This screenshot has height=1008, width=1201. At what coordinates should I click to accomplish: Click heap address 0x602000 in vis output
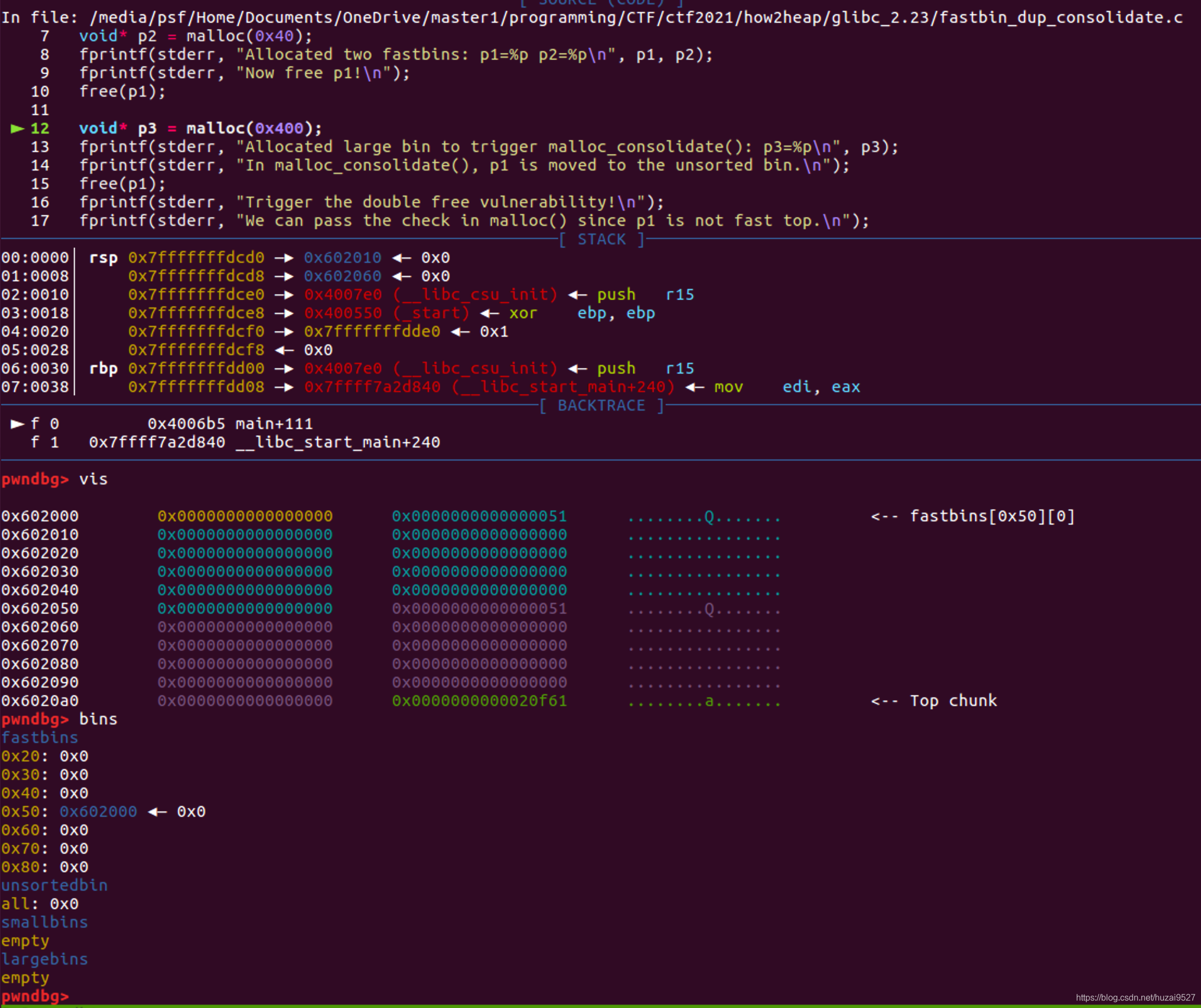[40, 516]
